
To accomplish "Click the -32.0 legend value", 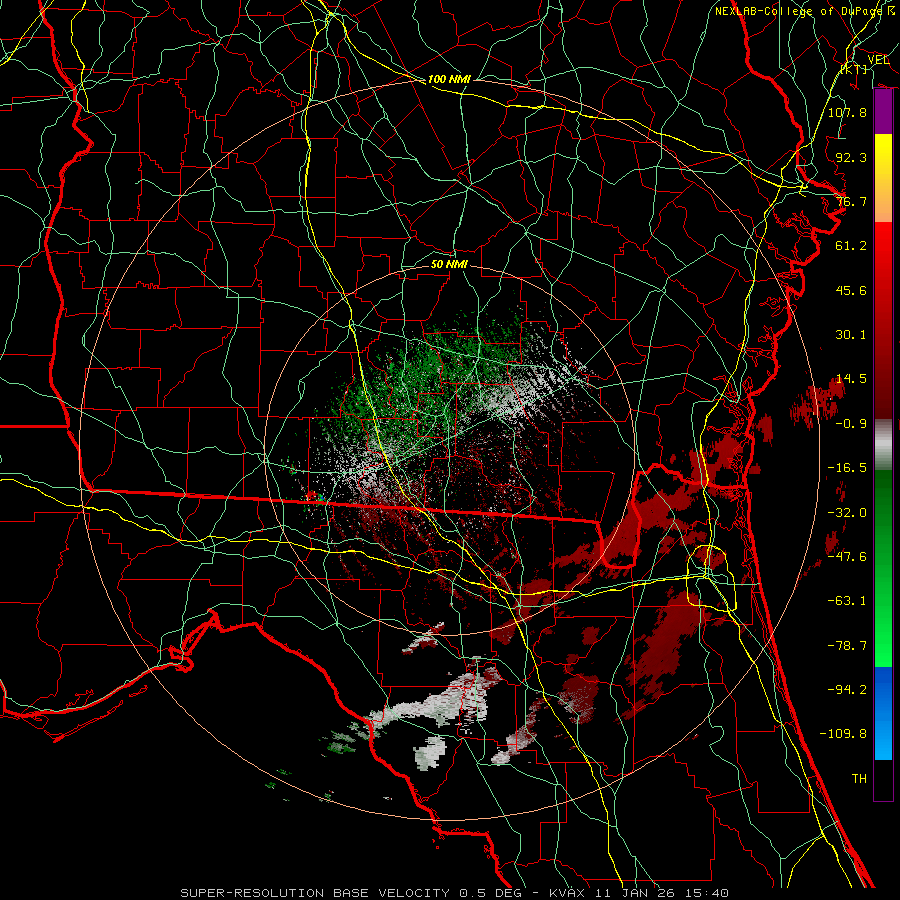I will 847,513.
